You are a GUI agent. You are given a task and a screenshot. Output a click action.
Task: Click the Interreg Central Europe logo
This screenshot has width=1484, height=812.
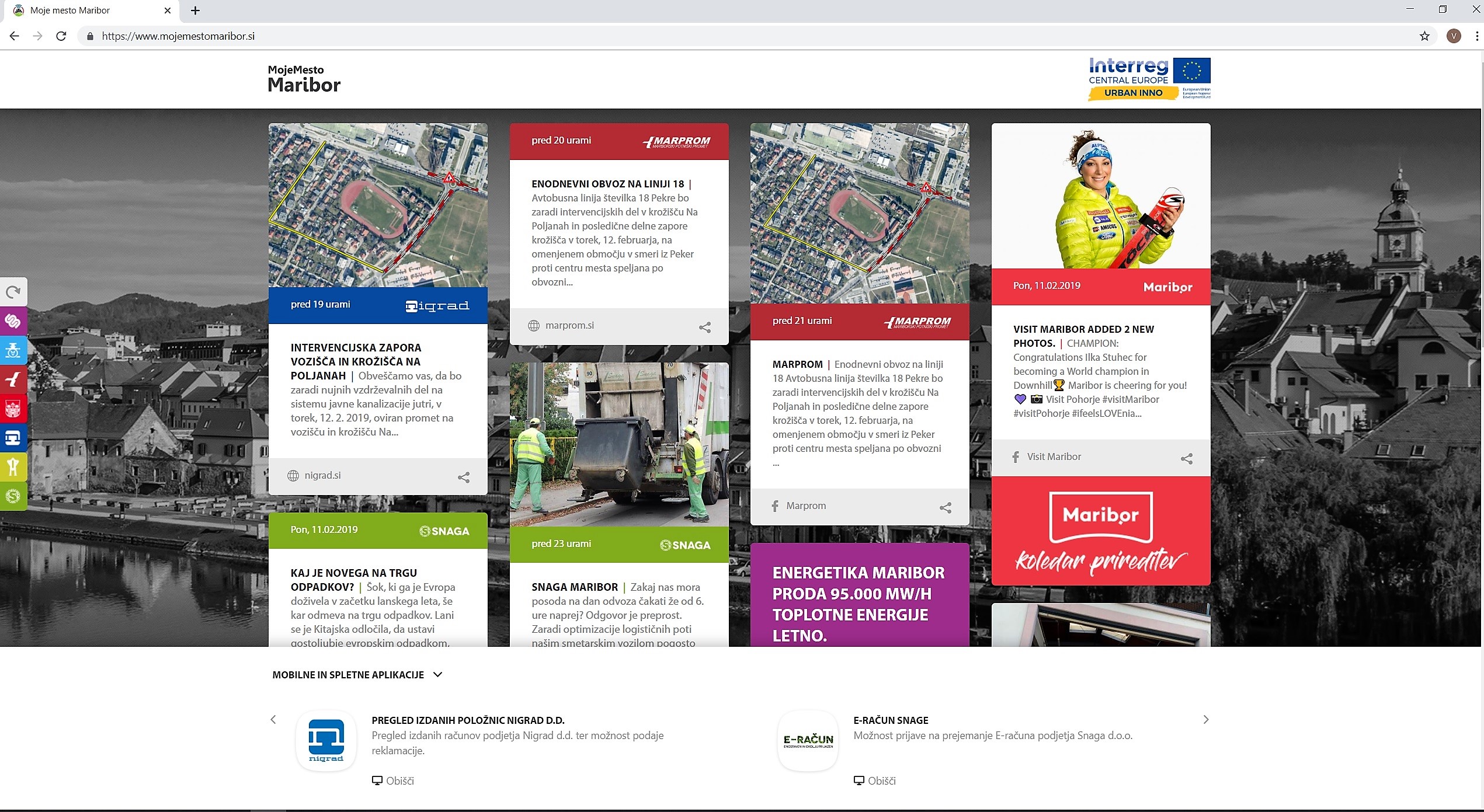(1149, 79)
